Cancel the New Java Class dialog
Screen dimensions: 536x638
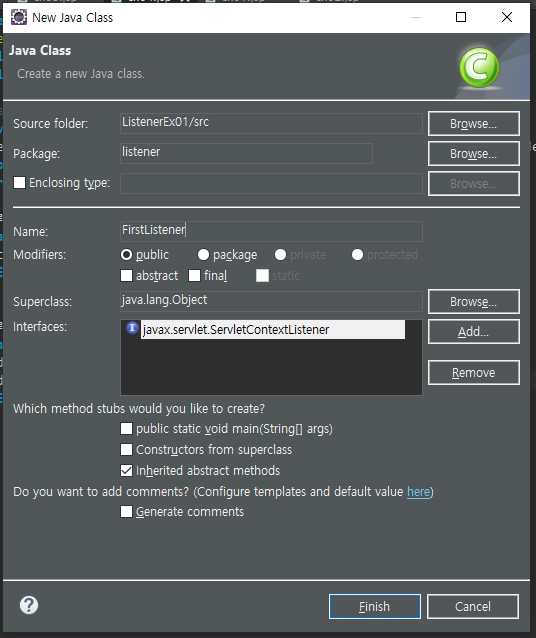tap(473, 606)
